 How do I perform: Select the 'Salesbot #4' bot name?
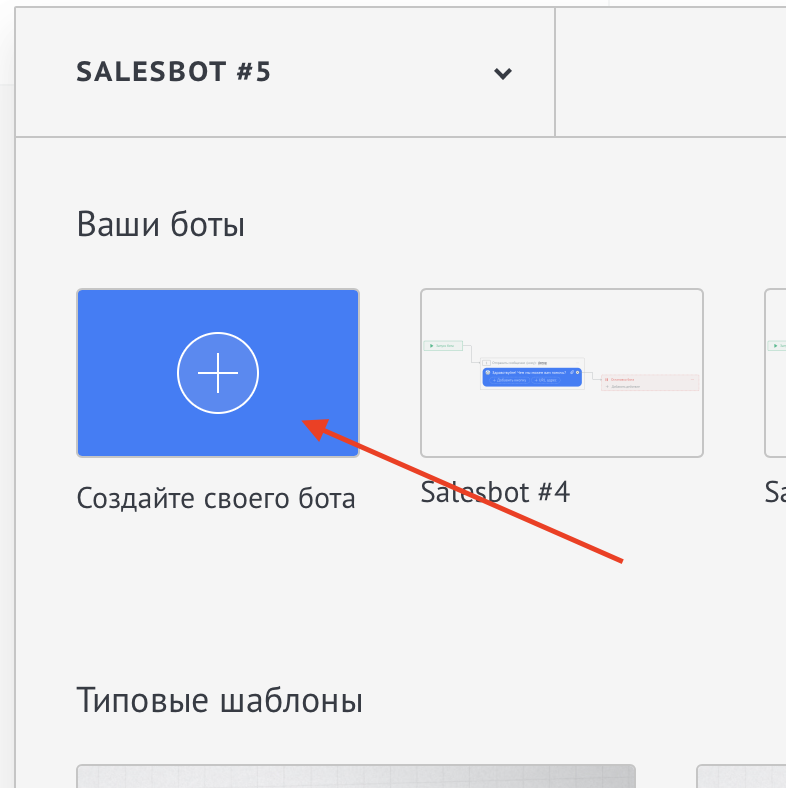[495, 492]
